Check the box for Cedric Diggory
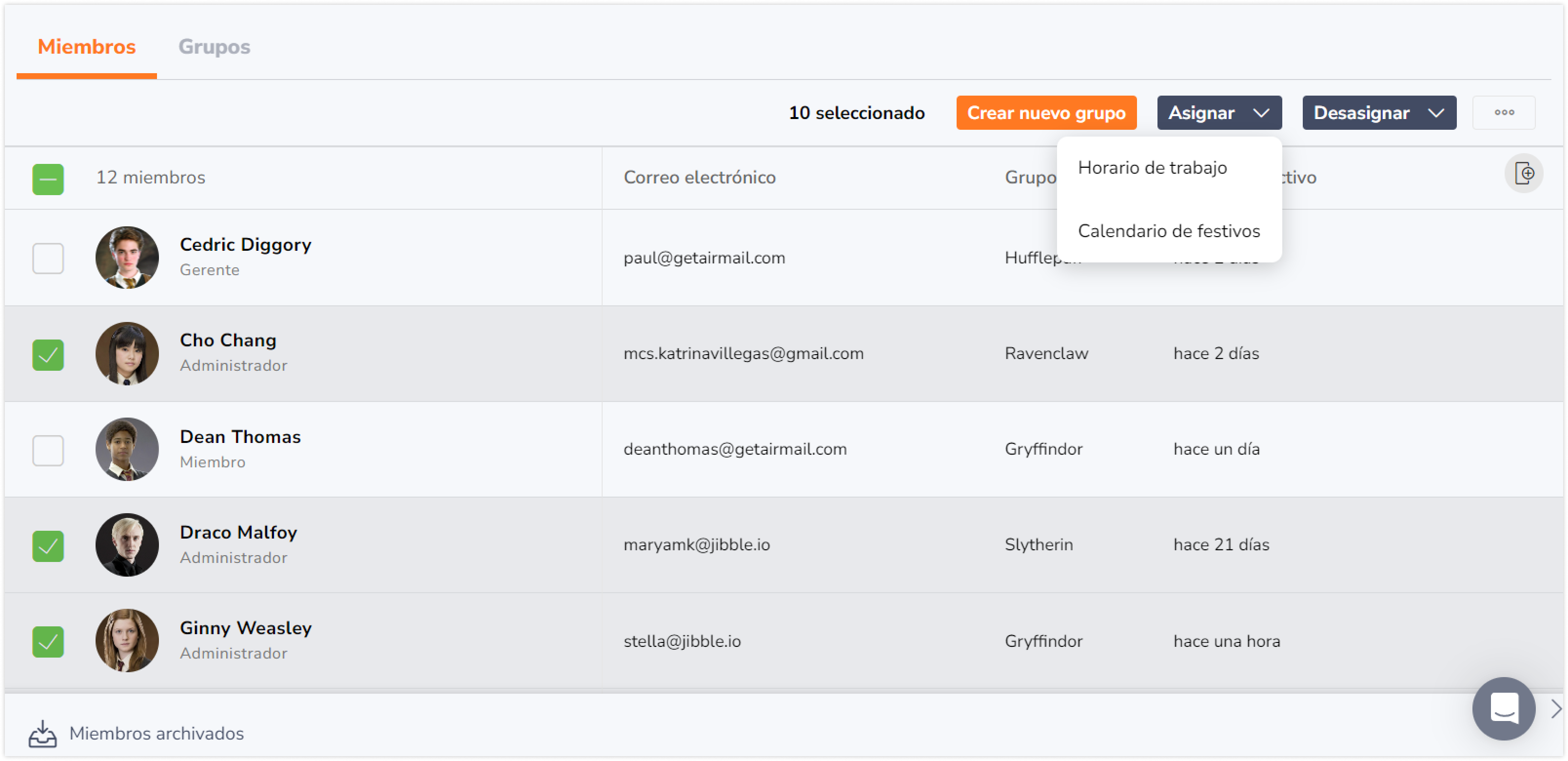1568x761 pixels. tap(48, 259)
